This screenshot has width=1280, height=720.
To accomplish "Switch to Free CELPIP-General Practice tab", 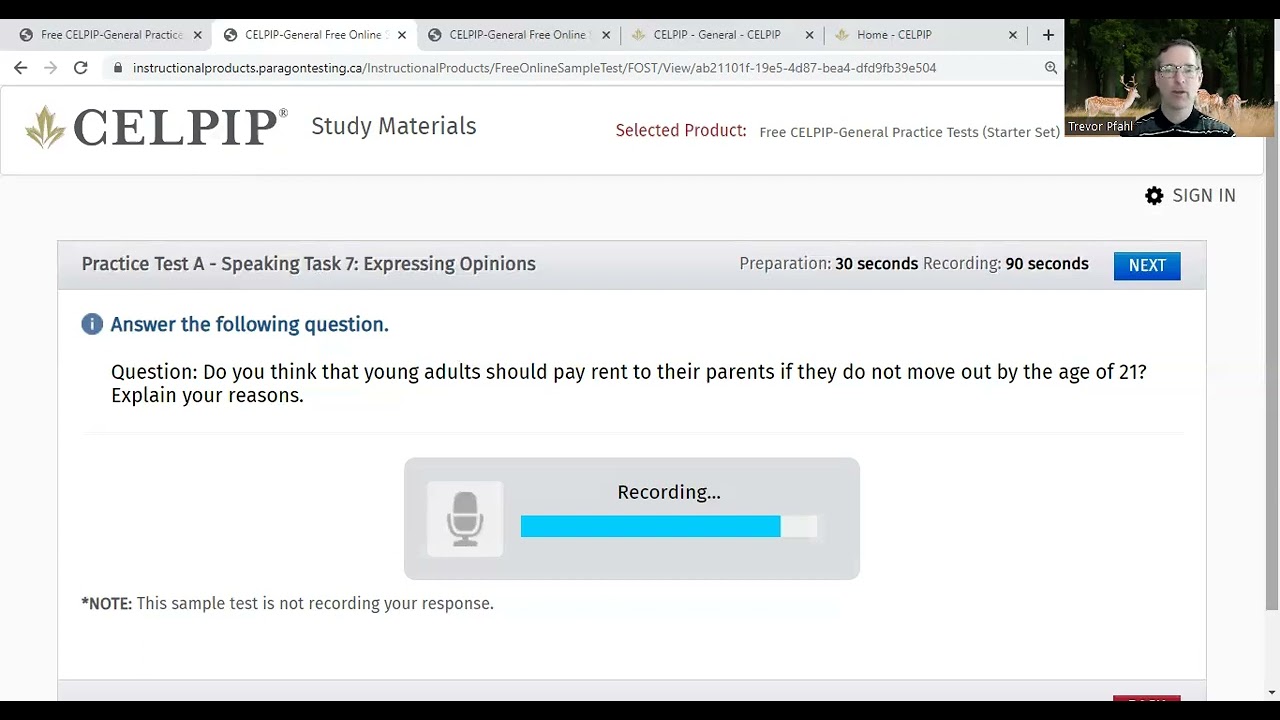I will [x=110, y=35].
